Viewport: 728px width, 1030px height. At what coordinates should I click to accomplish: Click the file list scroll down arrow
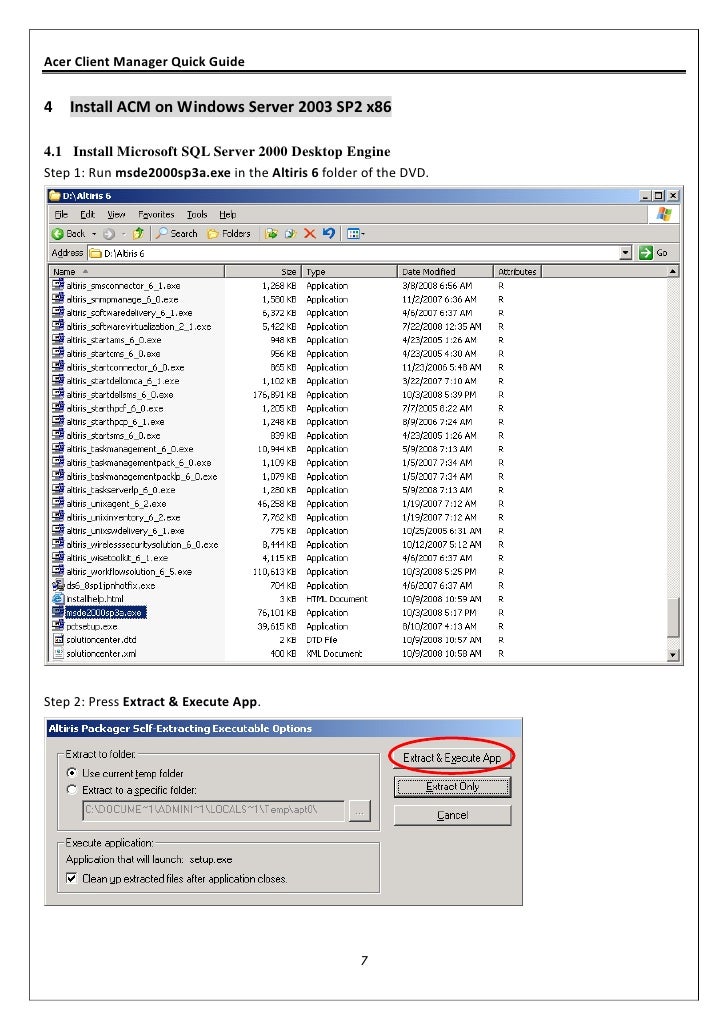[673, 654]
